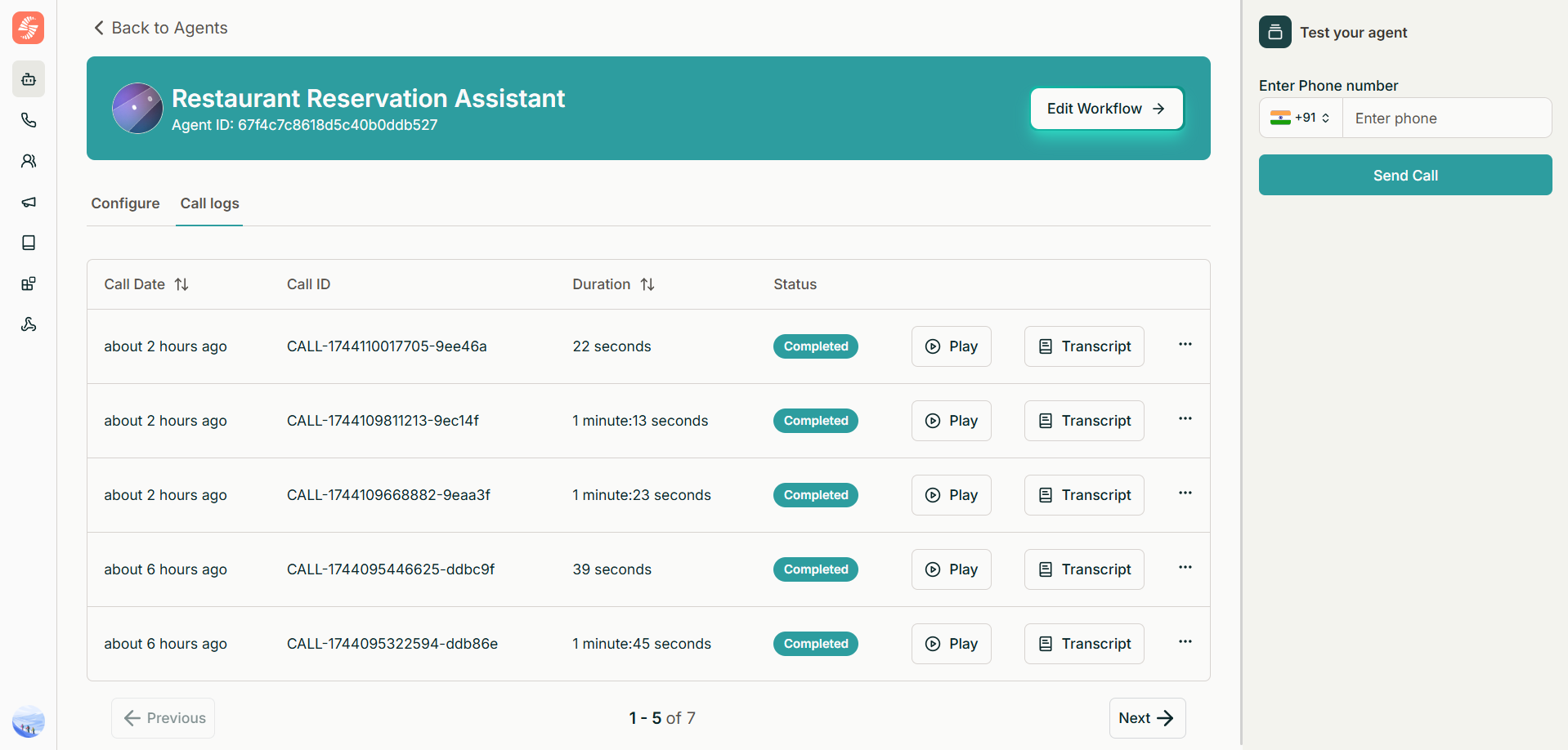The width and height of the screenshot is (1568, 750).
Task: Open more options for call 9eaa3f
Action: 1185,493
